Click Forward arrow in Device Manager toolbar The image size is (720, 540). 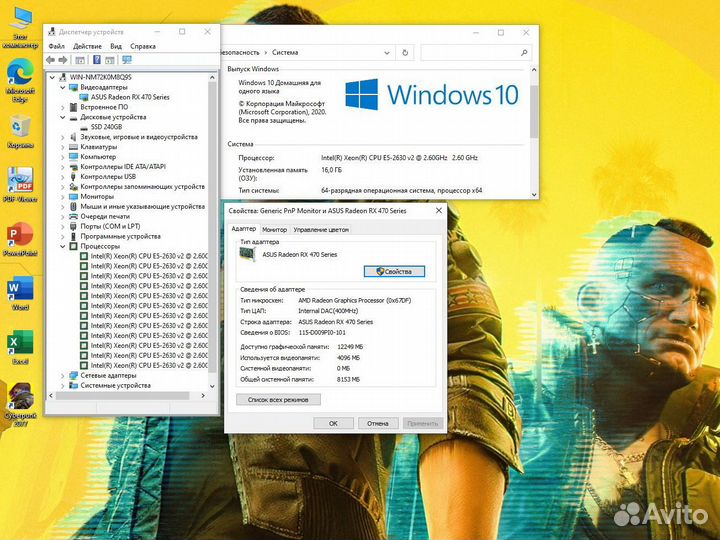[x=63, y=60]
